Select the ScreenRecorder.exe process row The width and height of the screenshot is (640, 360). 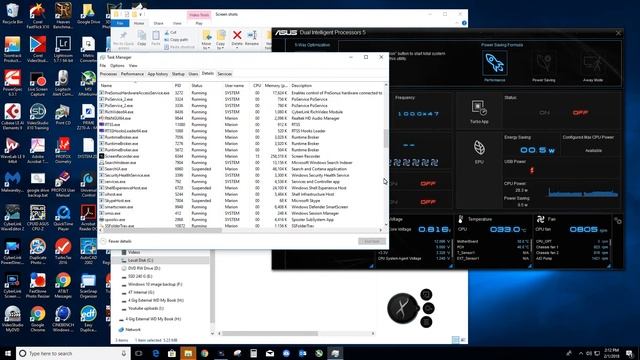tap(241, 156)
